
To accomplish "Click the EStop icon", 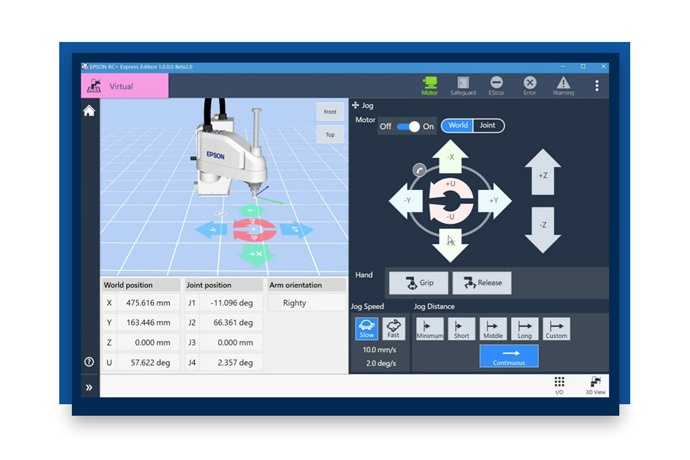I will tap(496, 86).
